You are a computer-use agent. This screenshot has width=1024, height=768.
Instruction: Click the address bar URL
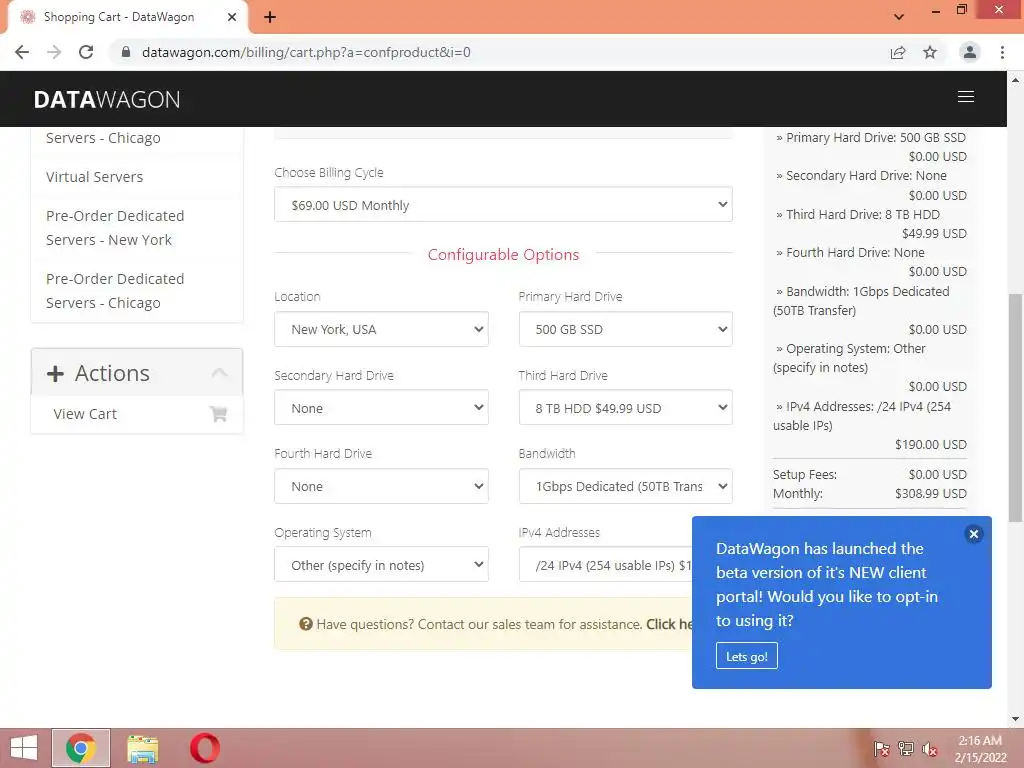[306, 52]
